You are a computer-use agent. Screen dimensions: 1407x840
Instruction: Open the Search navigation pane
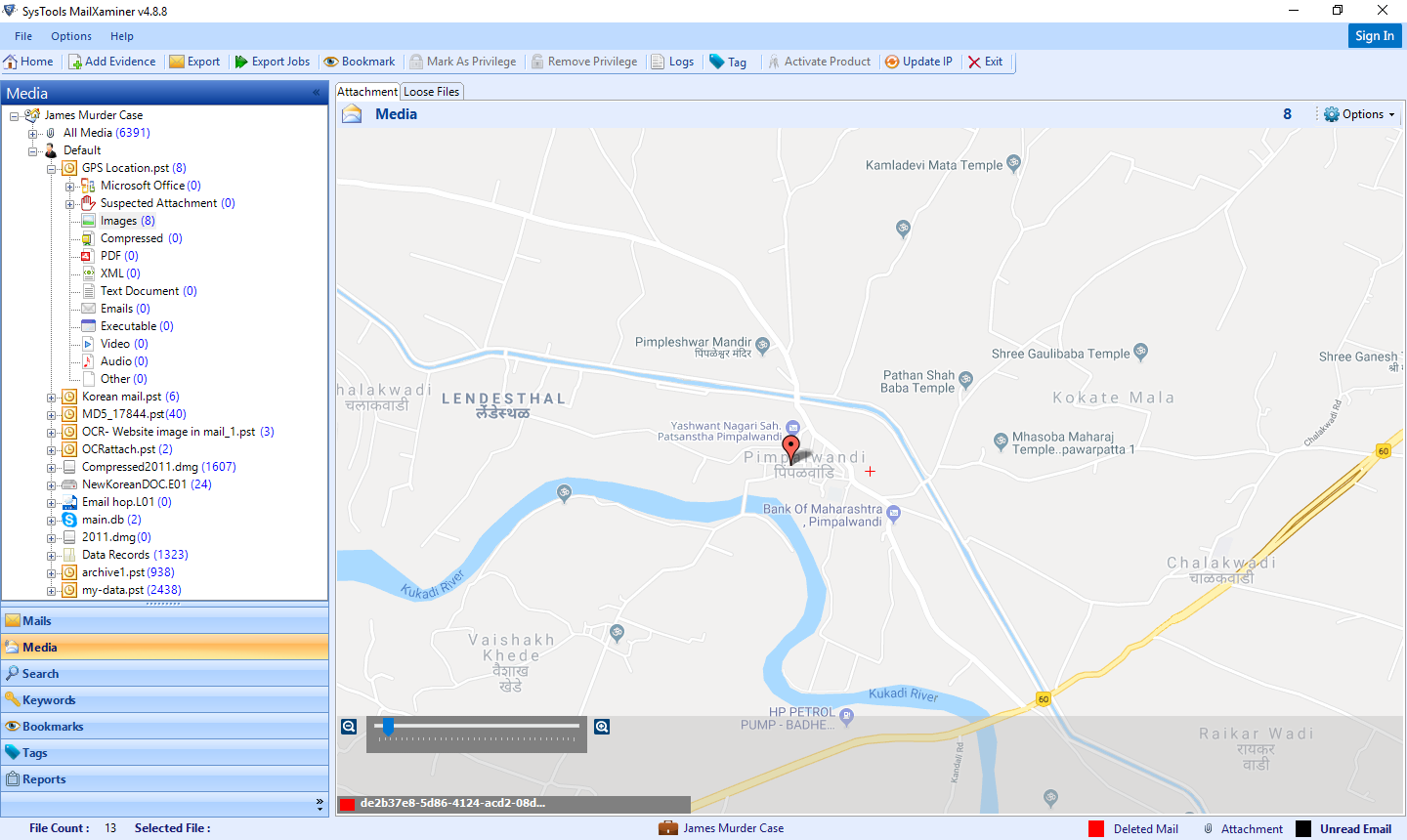(164, 673)
